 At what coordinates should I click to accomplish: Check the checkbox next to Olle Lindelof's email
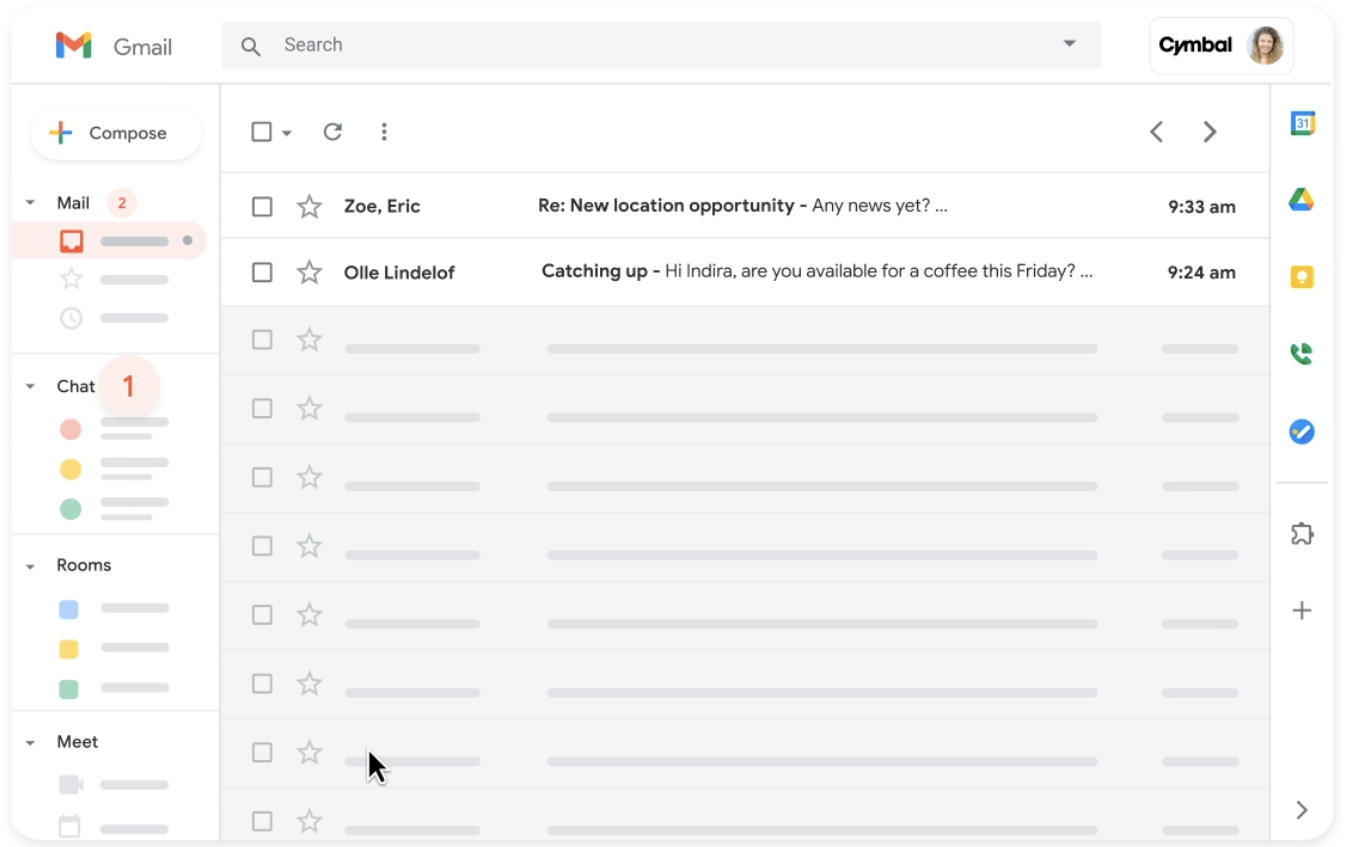point(262,271)
